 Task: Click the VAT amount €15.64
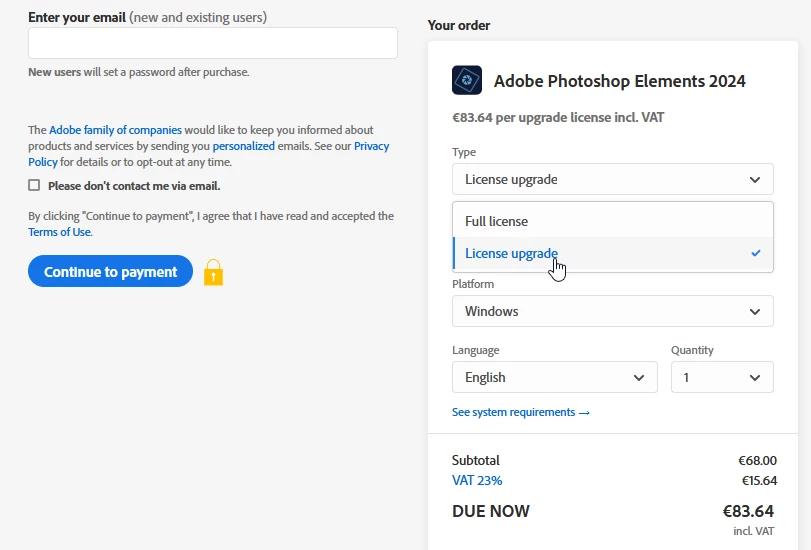click(x=759, y=481)
